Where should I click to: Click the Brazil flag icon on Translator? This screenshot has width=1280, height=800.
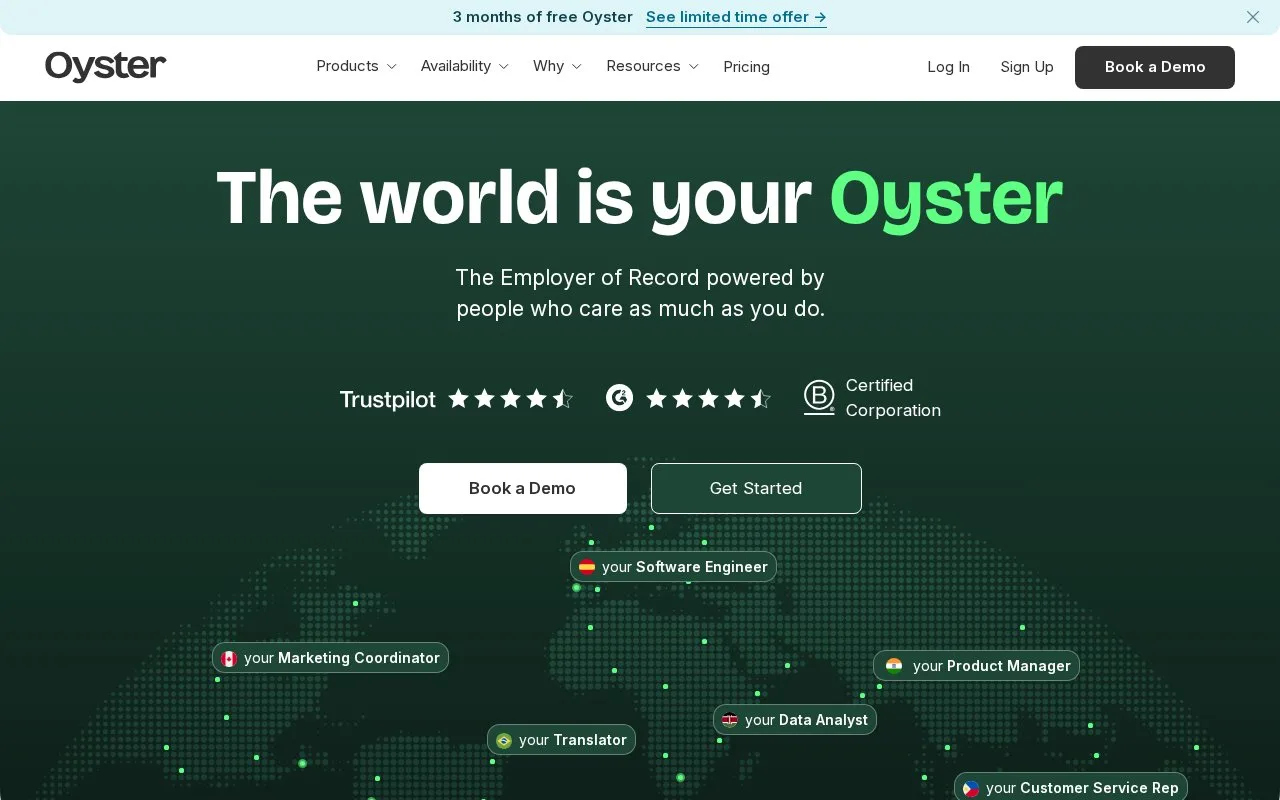504,741
